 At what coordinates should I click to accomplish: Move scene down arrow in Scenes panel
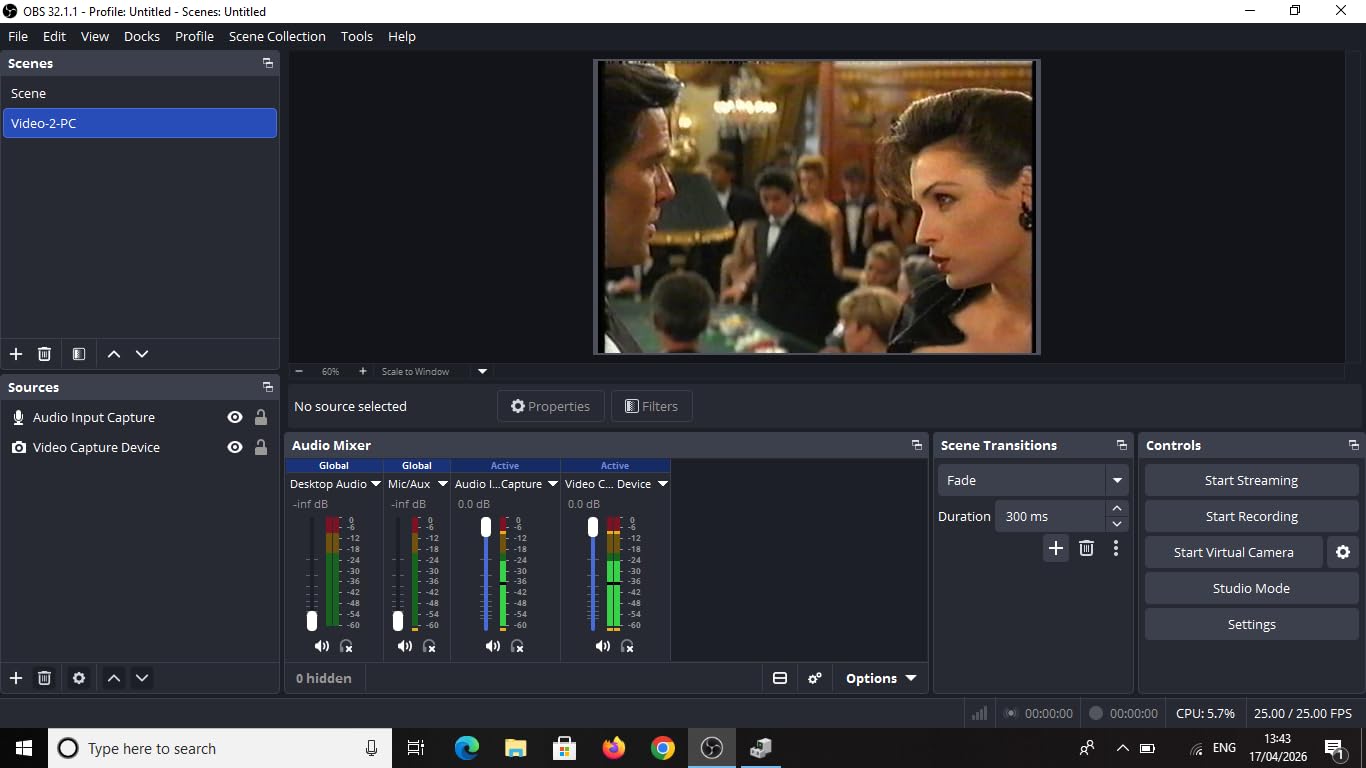tap(142, 354)
